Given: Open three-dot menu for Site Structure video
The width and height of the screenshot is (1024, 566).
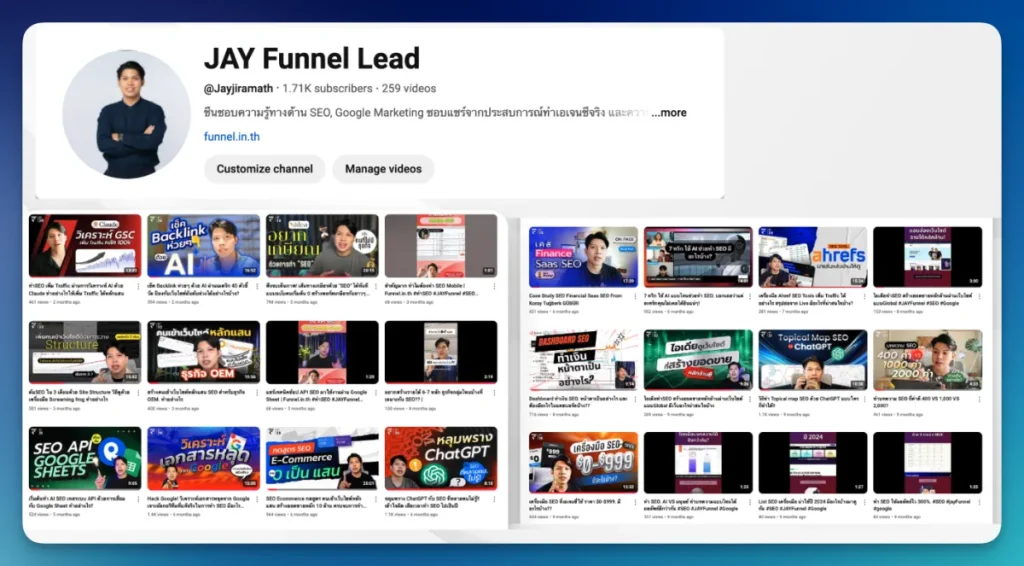Looking at the screenshot, I should (x=138, y=393).
